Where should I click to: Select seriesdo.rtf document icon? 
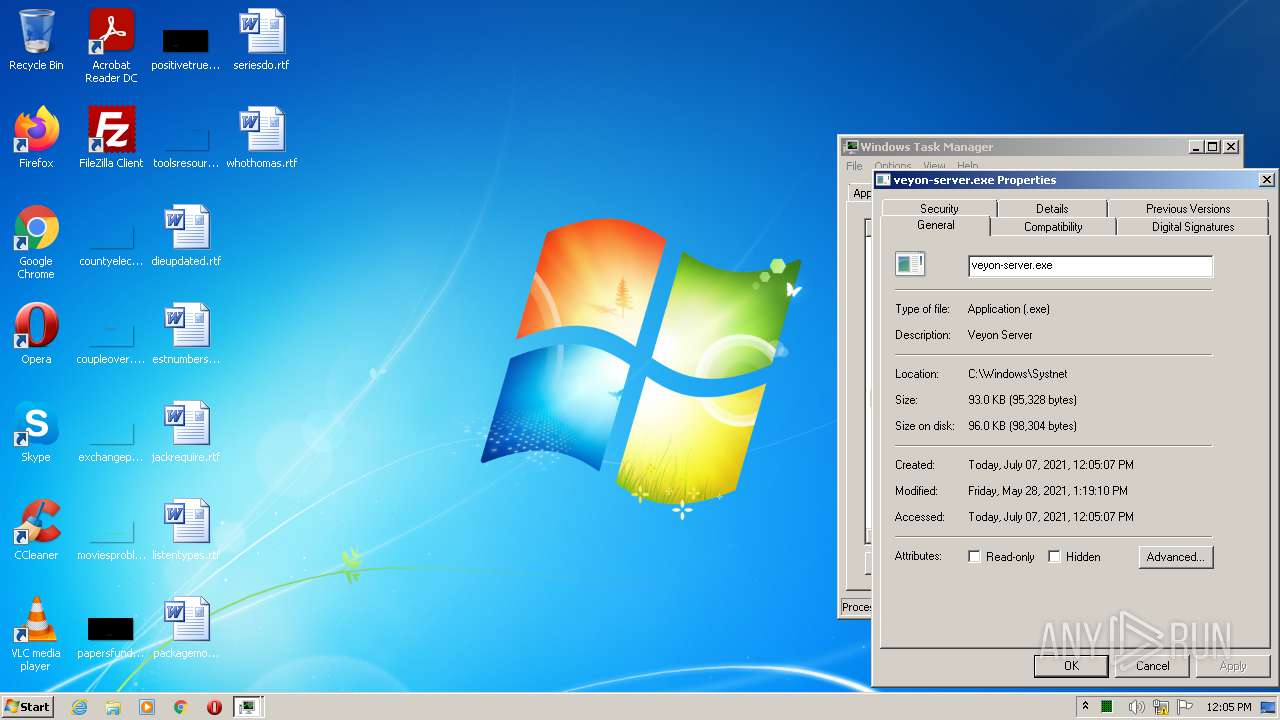pyautogui.click(x=261, y=40)
